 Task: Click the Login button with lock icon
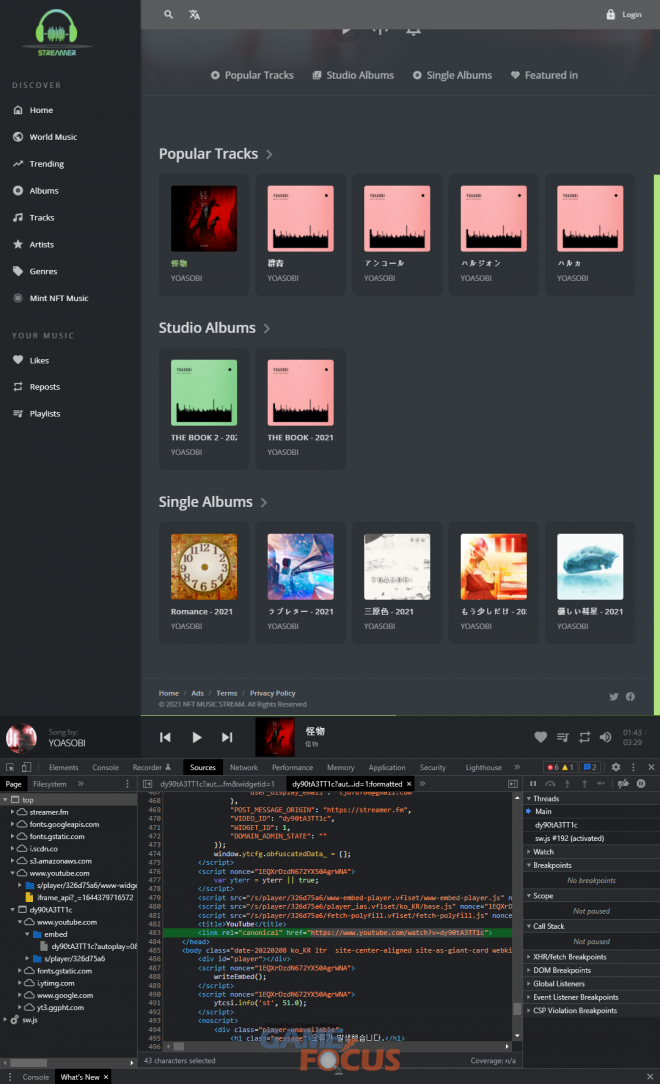(624, 15)
